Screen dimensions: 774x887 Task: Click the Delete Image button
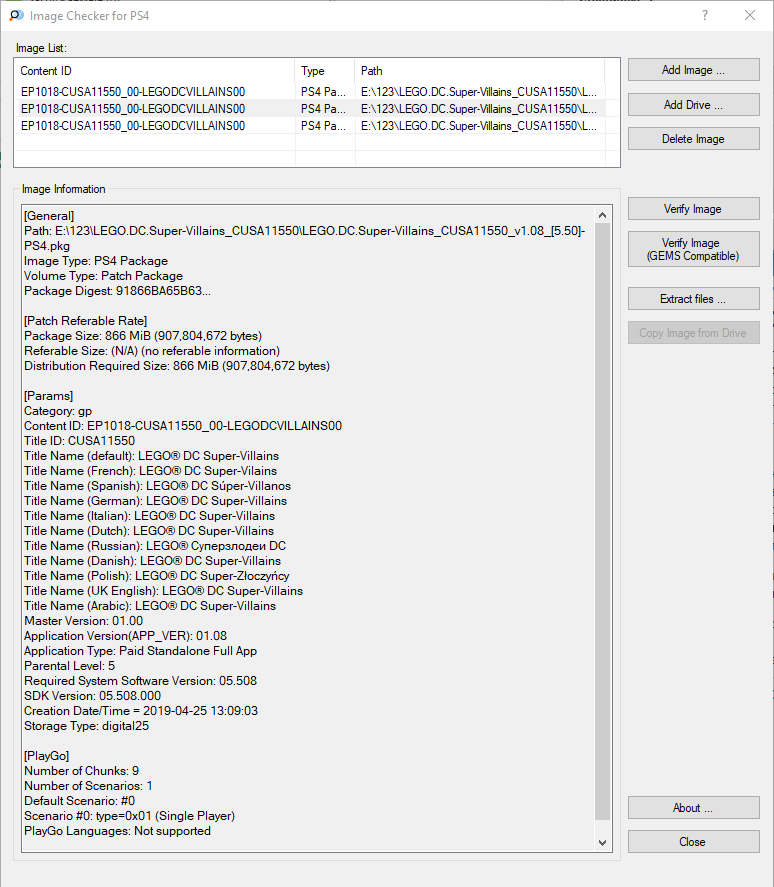click(x=693, y=139)
